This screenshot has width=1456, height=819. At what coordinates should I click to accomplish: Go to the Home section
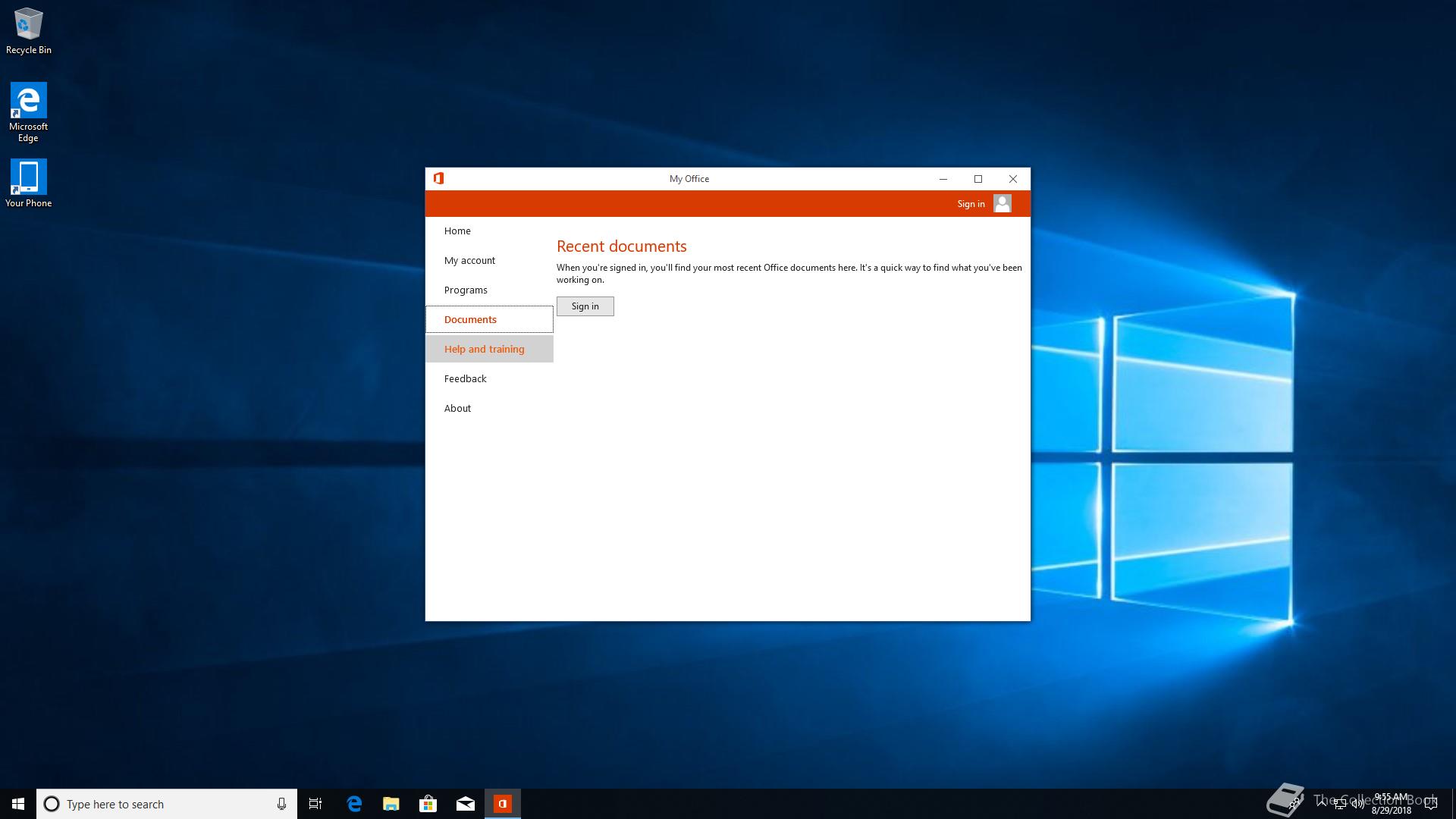489,231
